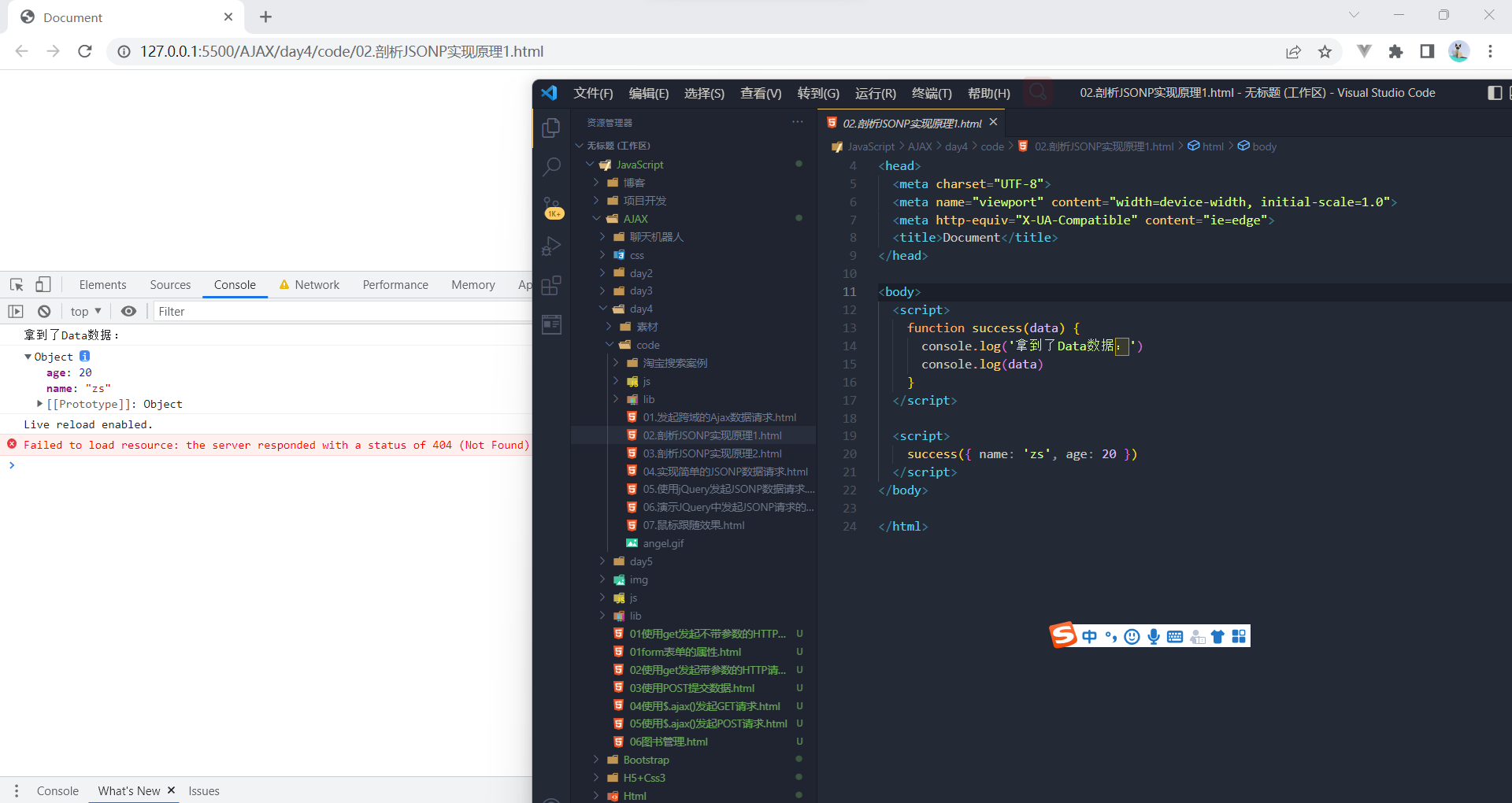Open the Sogou emoji picker
The height and width of the screenshot is (803, 1512).
(1131, 636)
